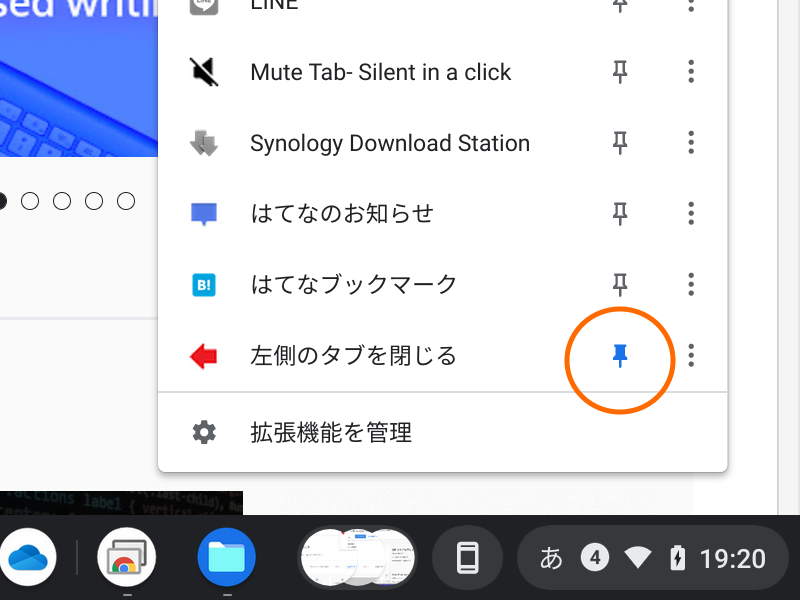Open the Phone Hub icon in the shelf
This screenshot has width=800, height=600.
[467, 557]
